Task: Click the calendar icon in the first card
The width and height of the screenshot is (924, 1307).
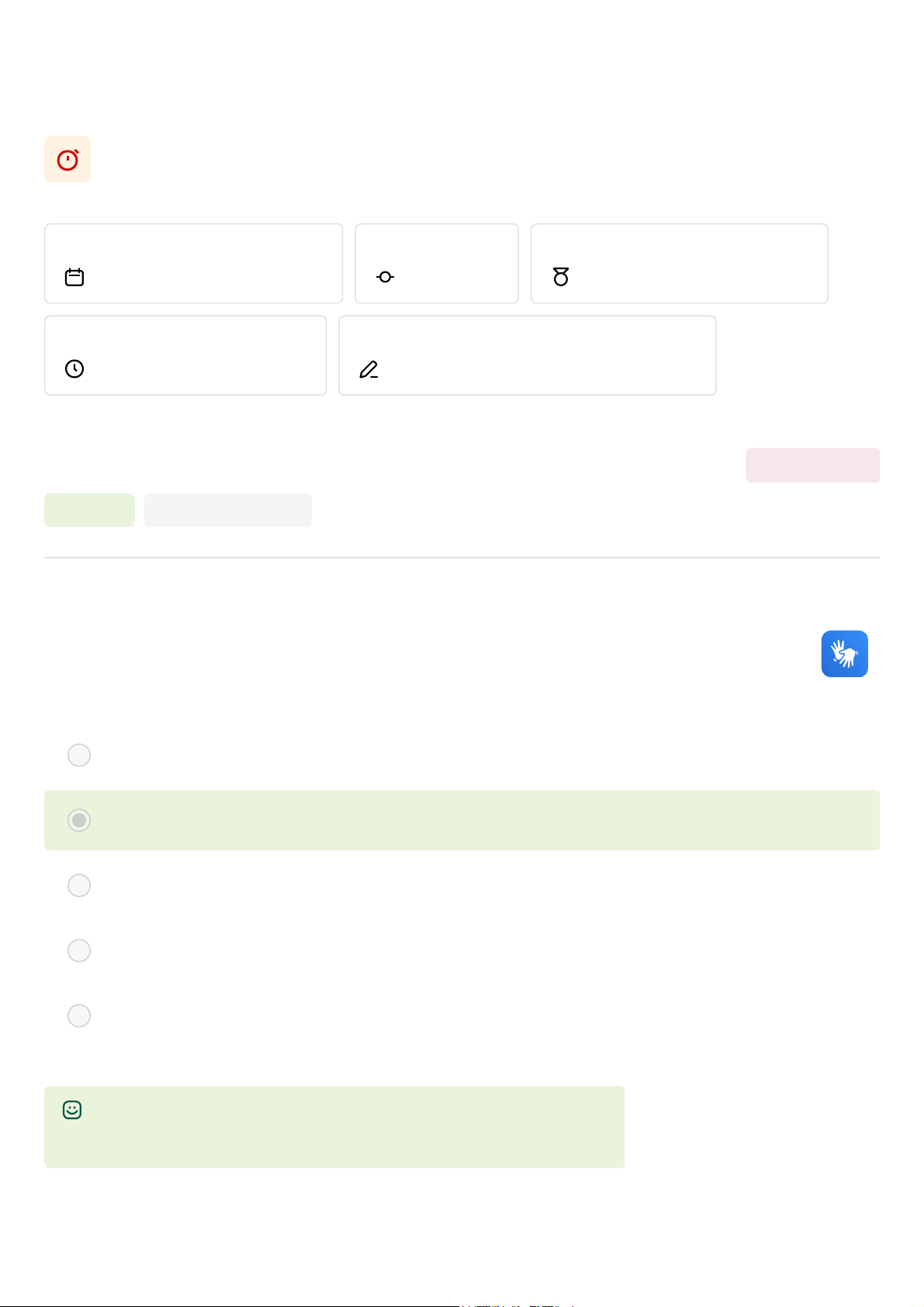Action: pyautogui.click(x=74, y=277)
